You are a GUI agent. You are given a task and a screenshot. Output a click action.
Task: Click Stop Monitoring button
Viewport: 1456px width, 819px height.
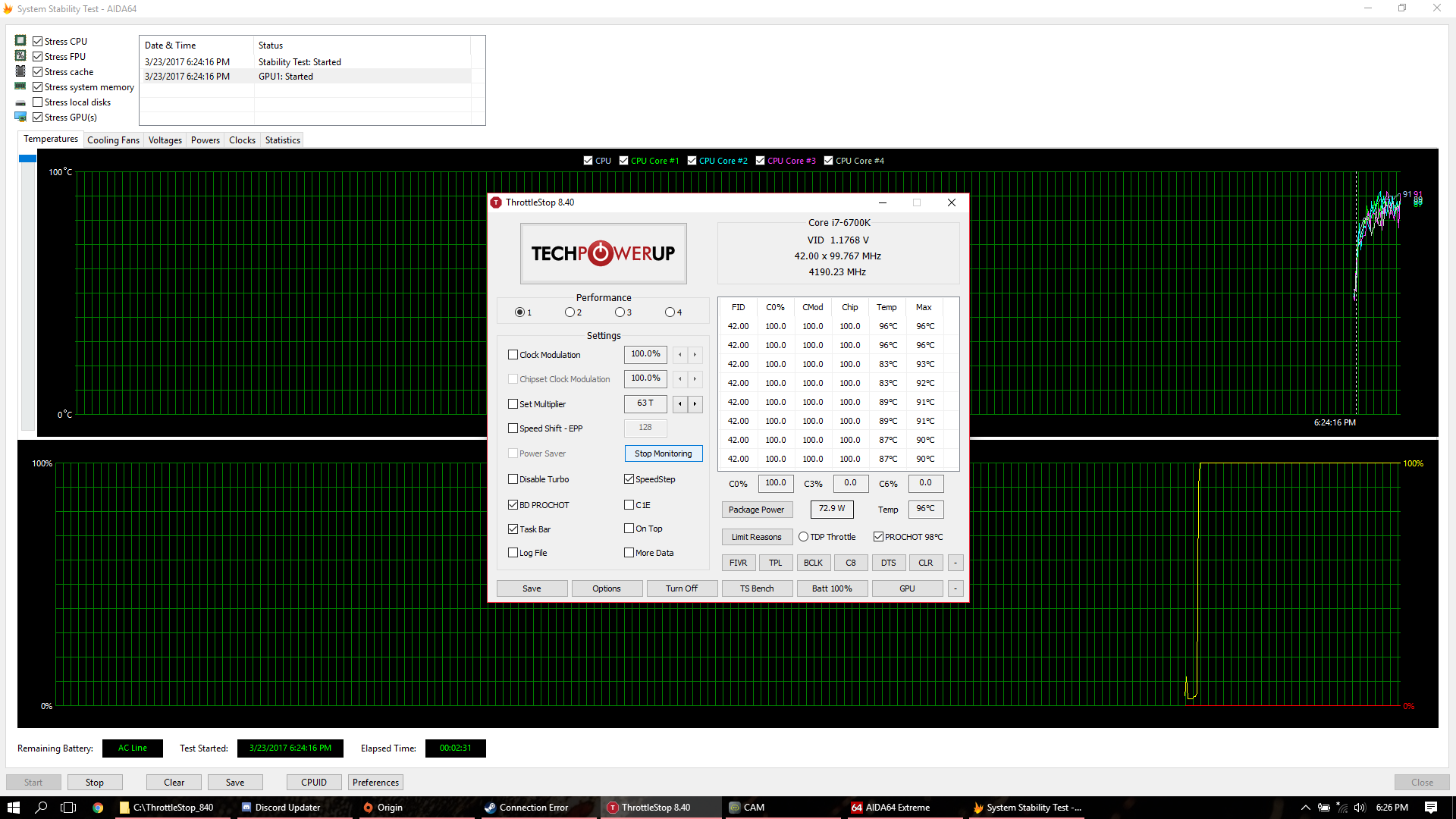tap(664, 453)
